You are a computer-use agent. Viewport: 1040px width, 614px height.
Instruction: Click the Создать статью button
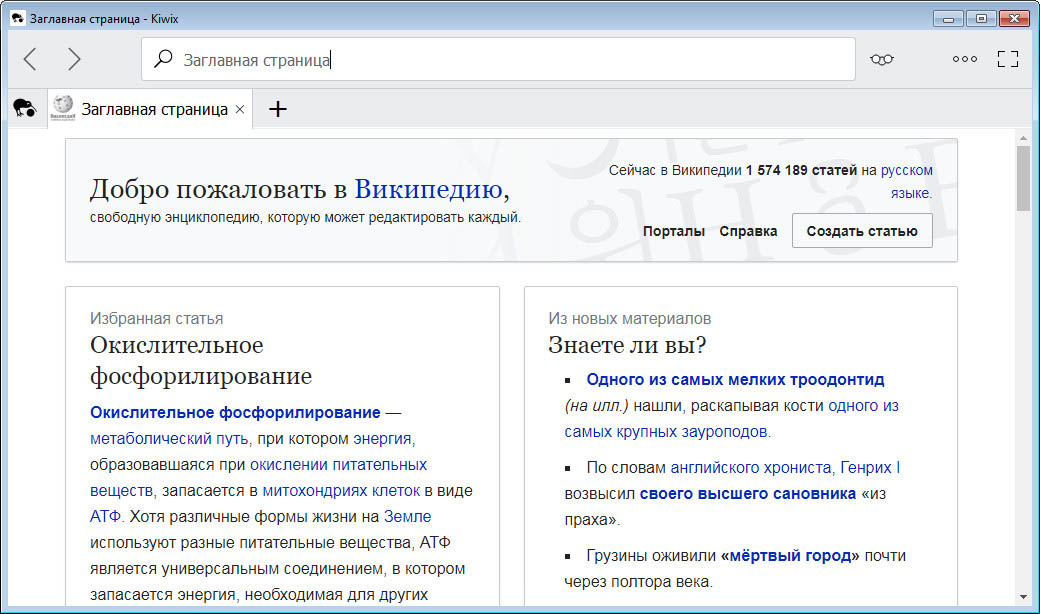click(862, 231)
